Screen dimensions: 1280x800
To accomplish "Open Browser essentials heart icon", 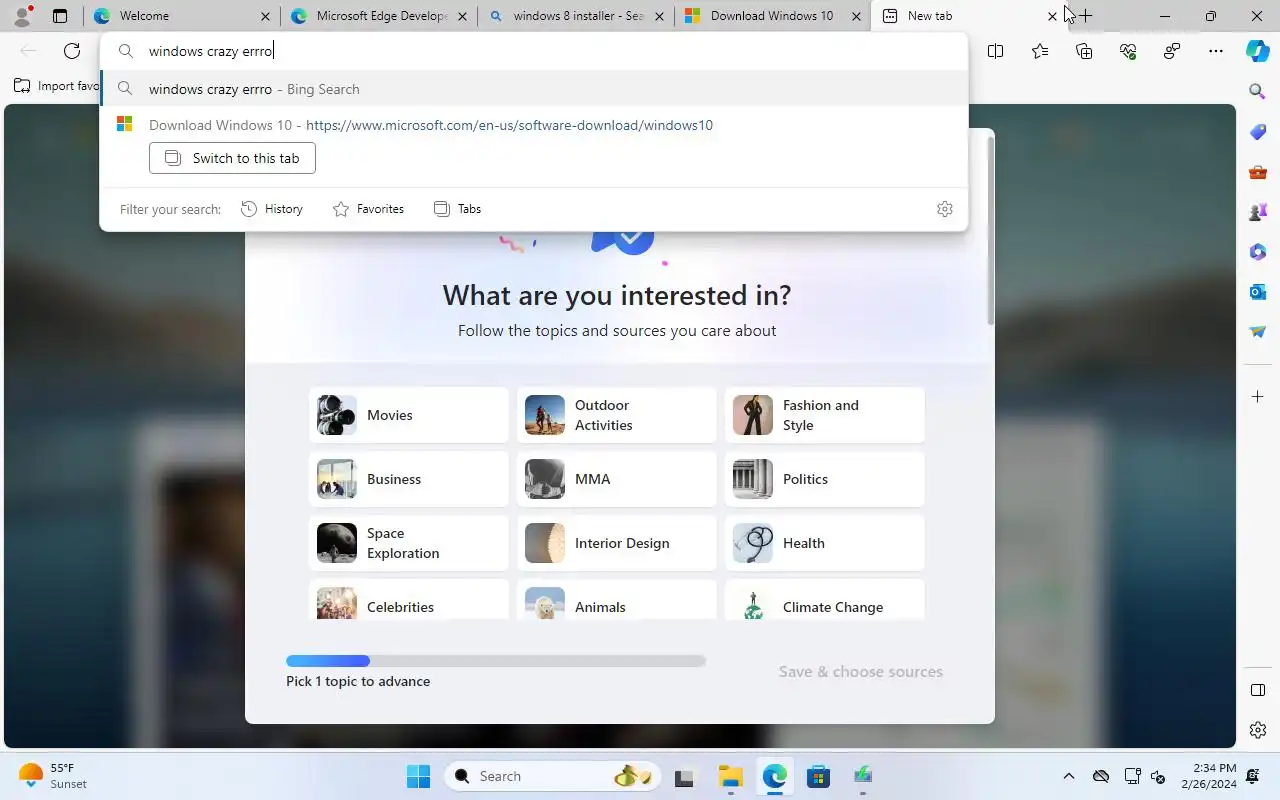I will pos(1128,51).
